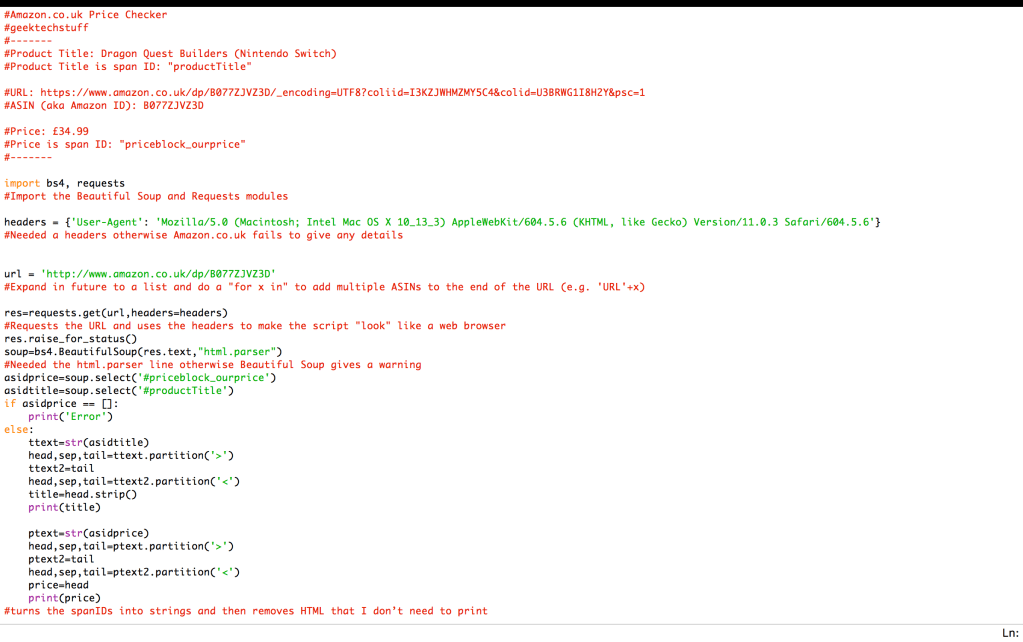Screen dimensions: 1023x642
Task: Click the "soup=bs4.BeautifulSoup" line
Action: point(143,351)
